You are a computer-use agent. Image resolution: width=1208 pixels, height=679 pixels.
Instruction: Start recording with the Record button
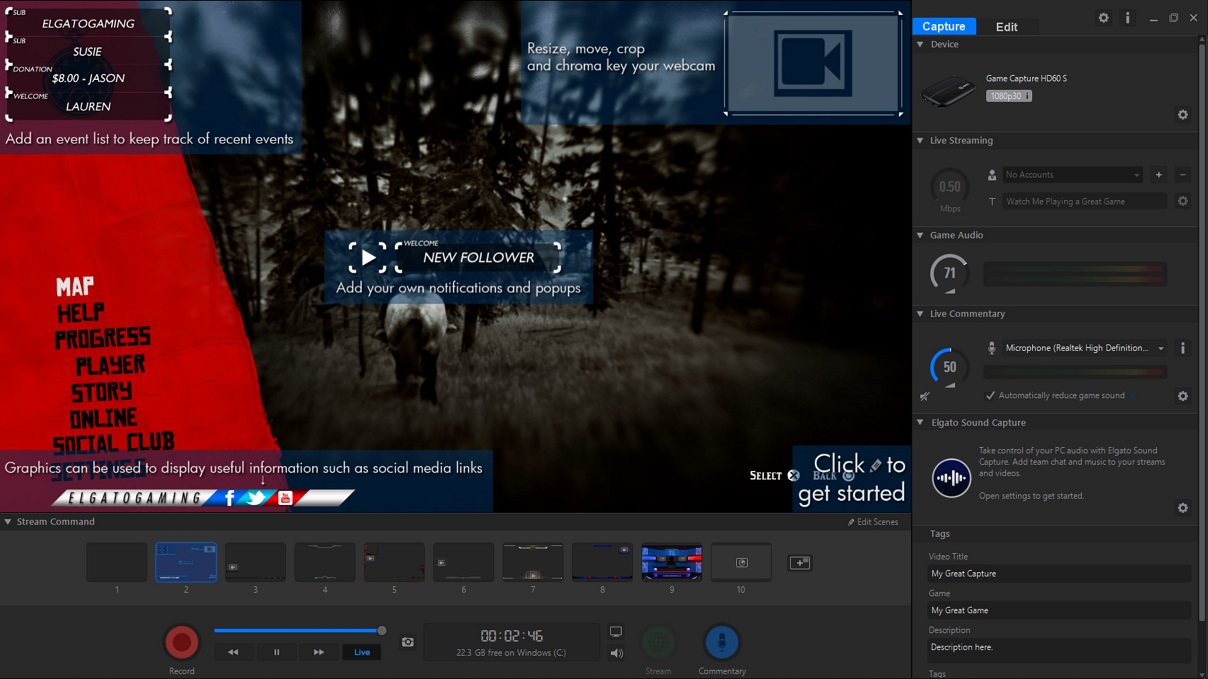point(182,642)
